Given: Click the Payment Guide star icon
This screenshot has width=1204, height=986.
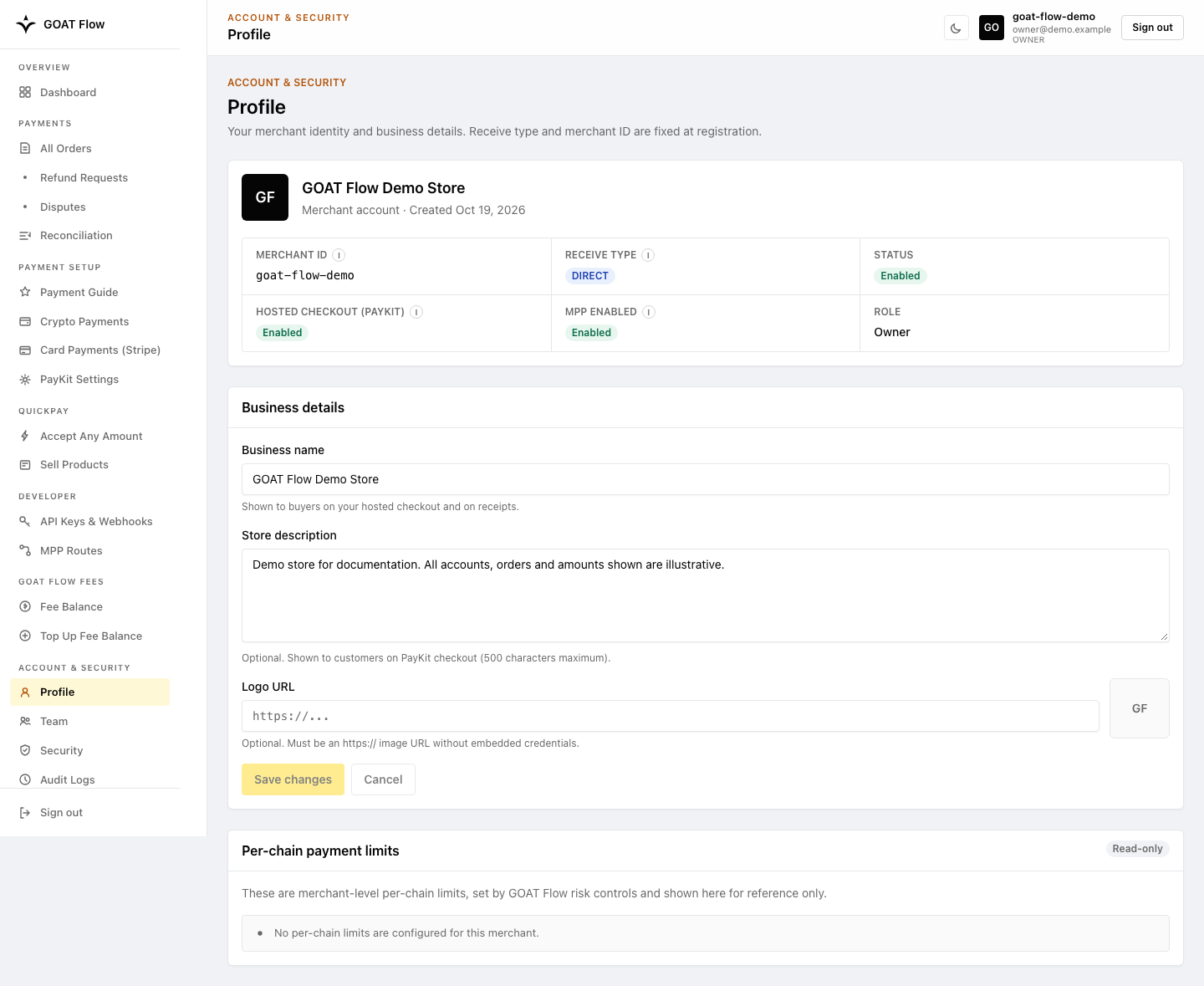Looking at the screenshot, I should click(25, 293).
